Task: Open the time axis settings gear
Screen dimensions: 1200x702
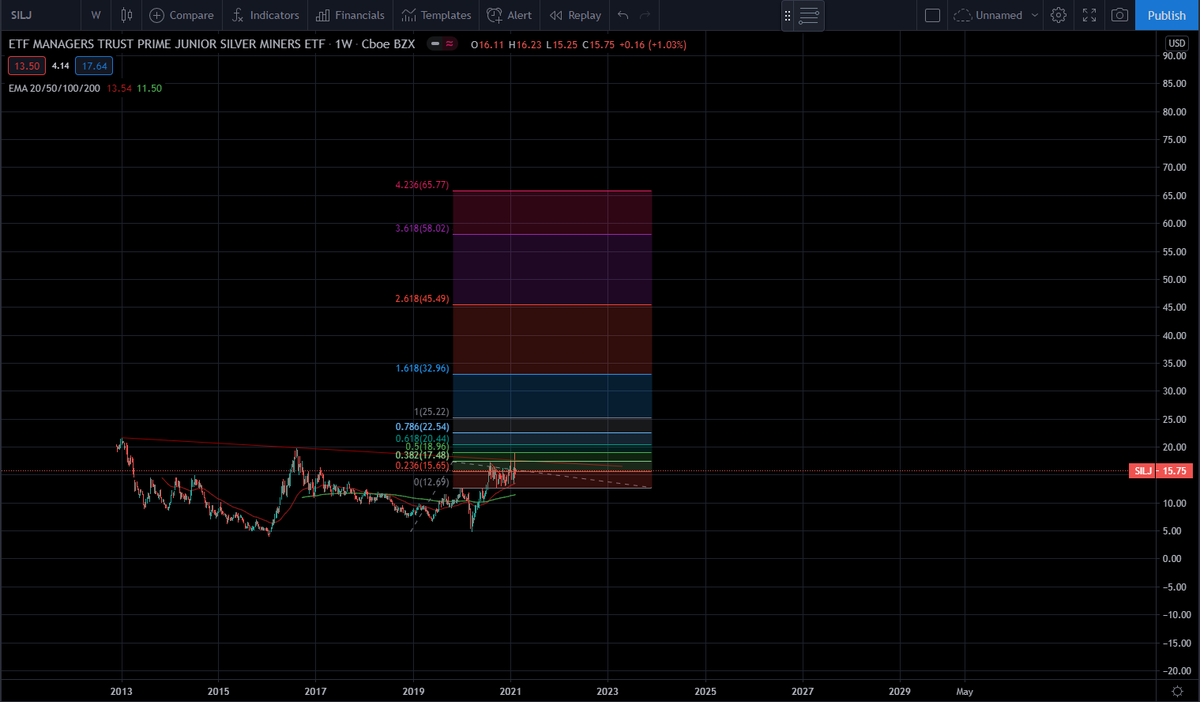Action: [x=1177, y=691]
